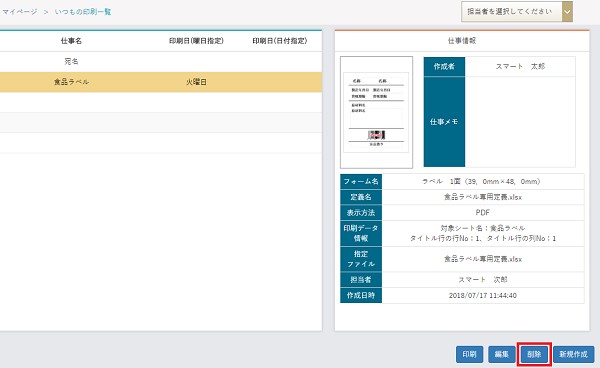The height and width of the screenshot is (368, 600).
Task: Click the 定義名 value 食品ラベル専用定義.xlsx
Action: click(x=483, y=197)
